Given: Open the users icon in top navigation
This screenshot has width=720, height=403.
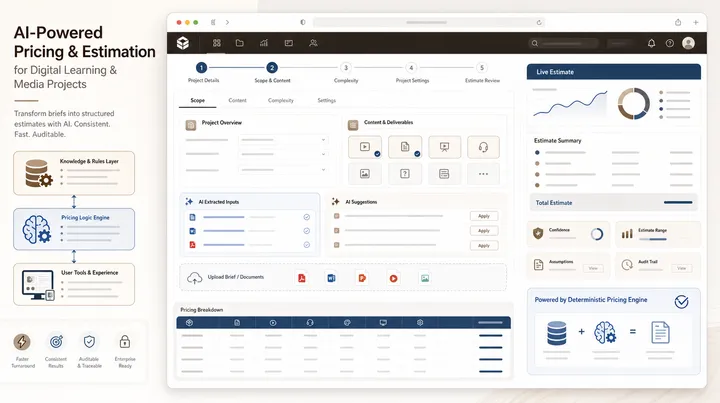Looking at the screenshot, I should (313, 43).
